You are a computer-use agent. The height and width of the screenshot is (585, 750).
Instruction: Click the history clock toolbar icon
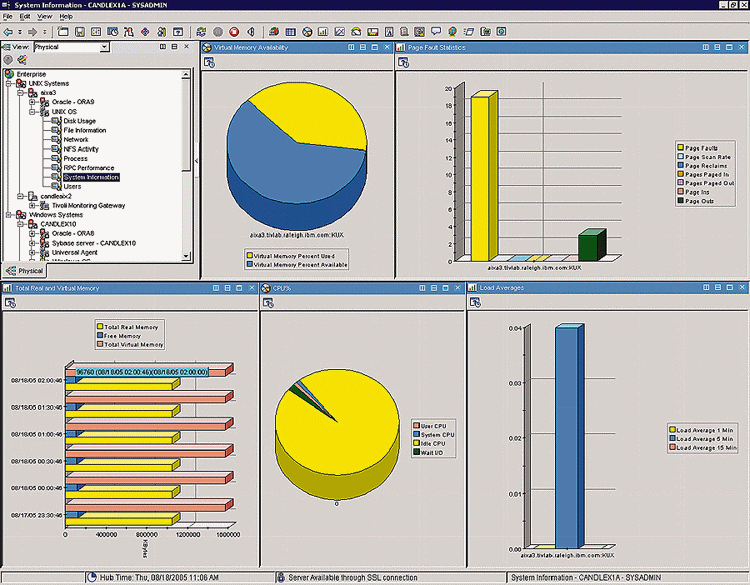[x=113, y=32]
